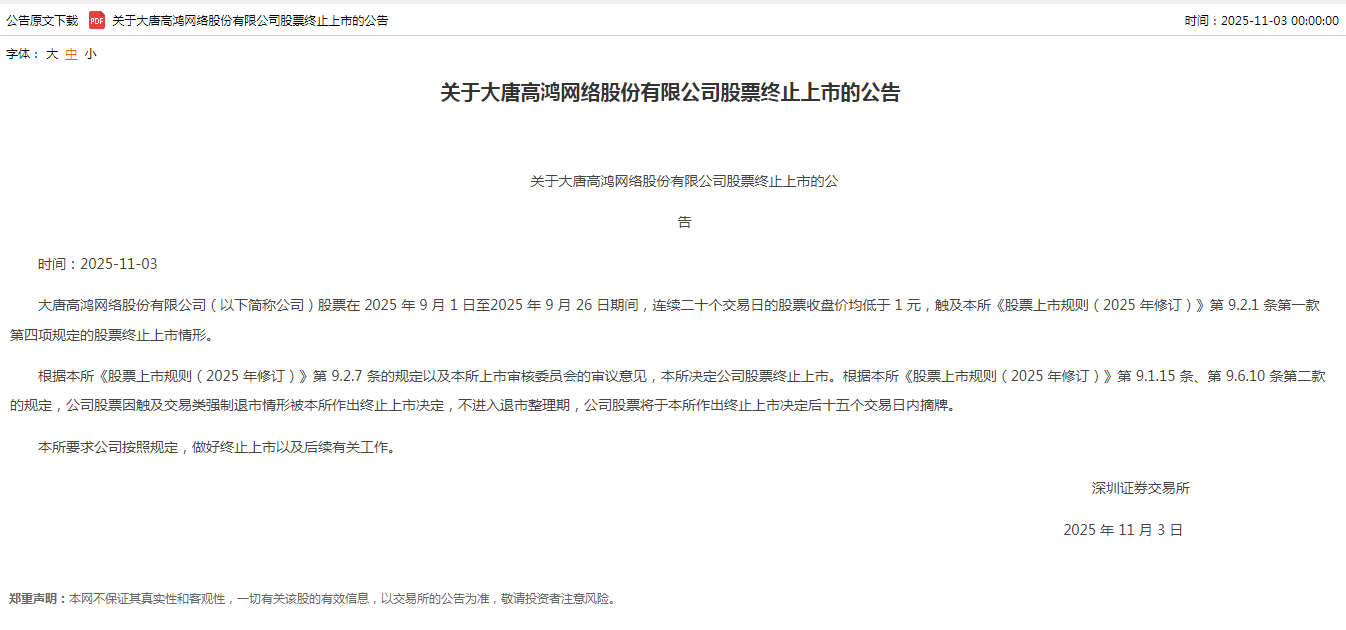Viewport: 1346px width, 630px height.
Task: Click the sentence 本所要求公司按照规定
Action: click(x=217, y=447)
